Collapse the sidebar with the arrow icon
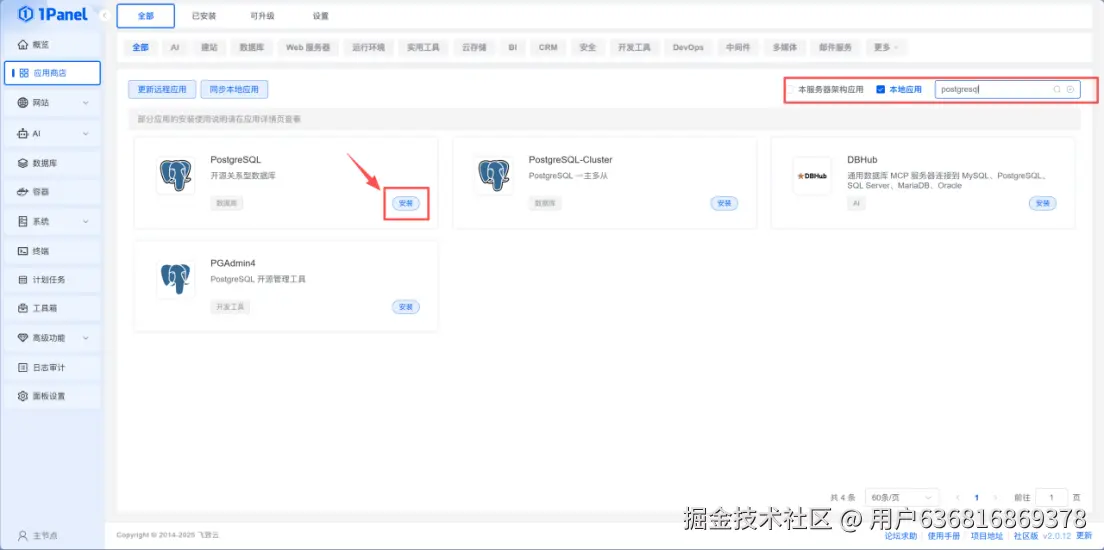Screen dimensions: 1104x550 coord(104,15)
